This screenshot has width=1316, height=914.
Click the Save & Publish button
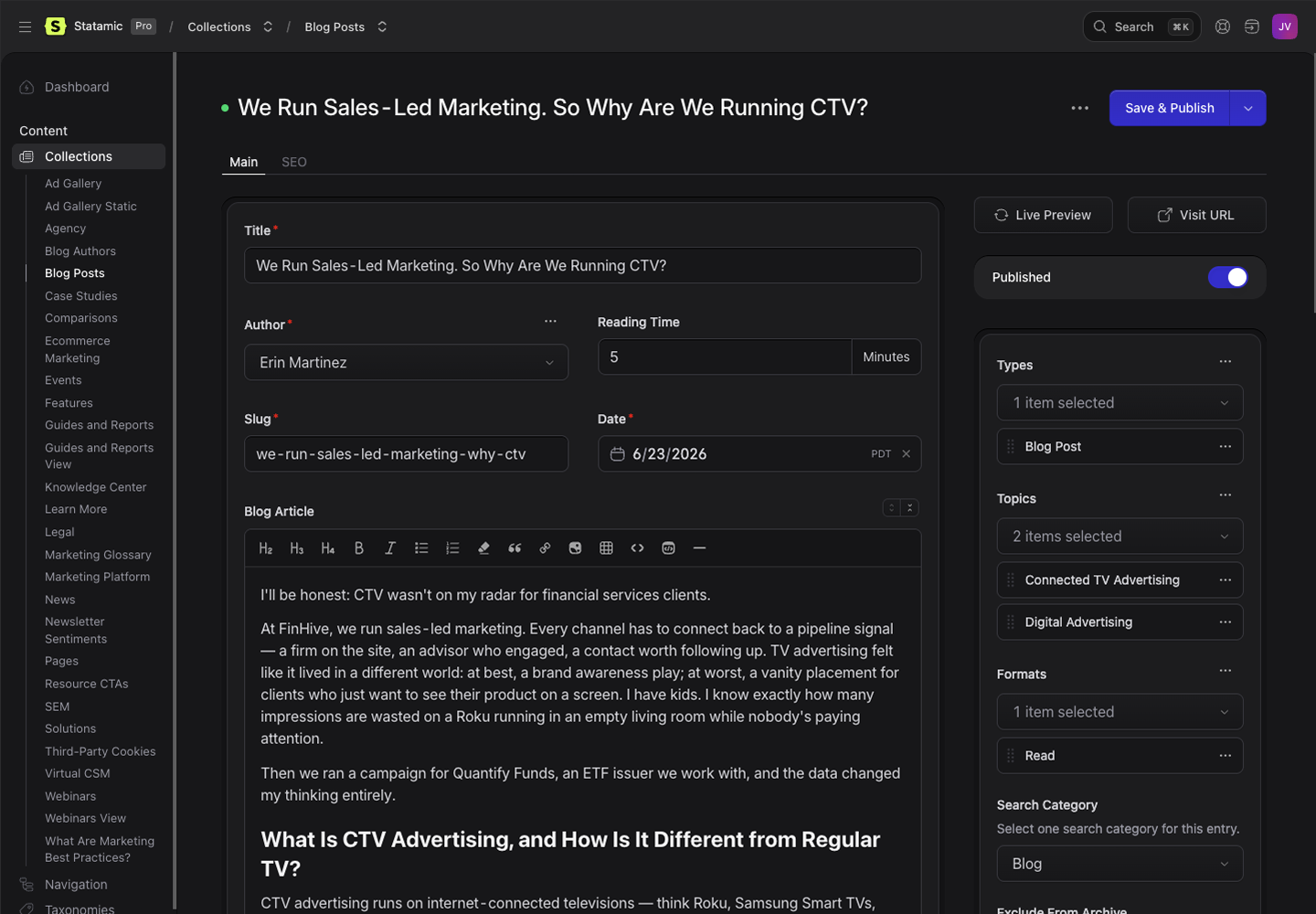[1170, 108]
